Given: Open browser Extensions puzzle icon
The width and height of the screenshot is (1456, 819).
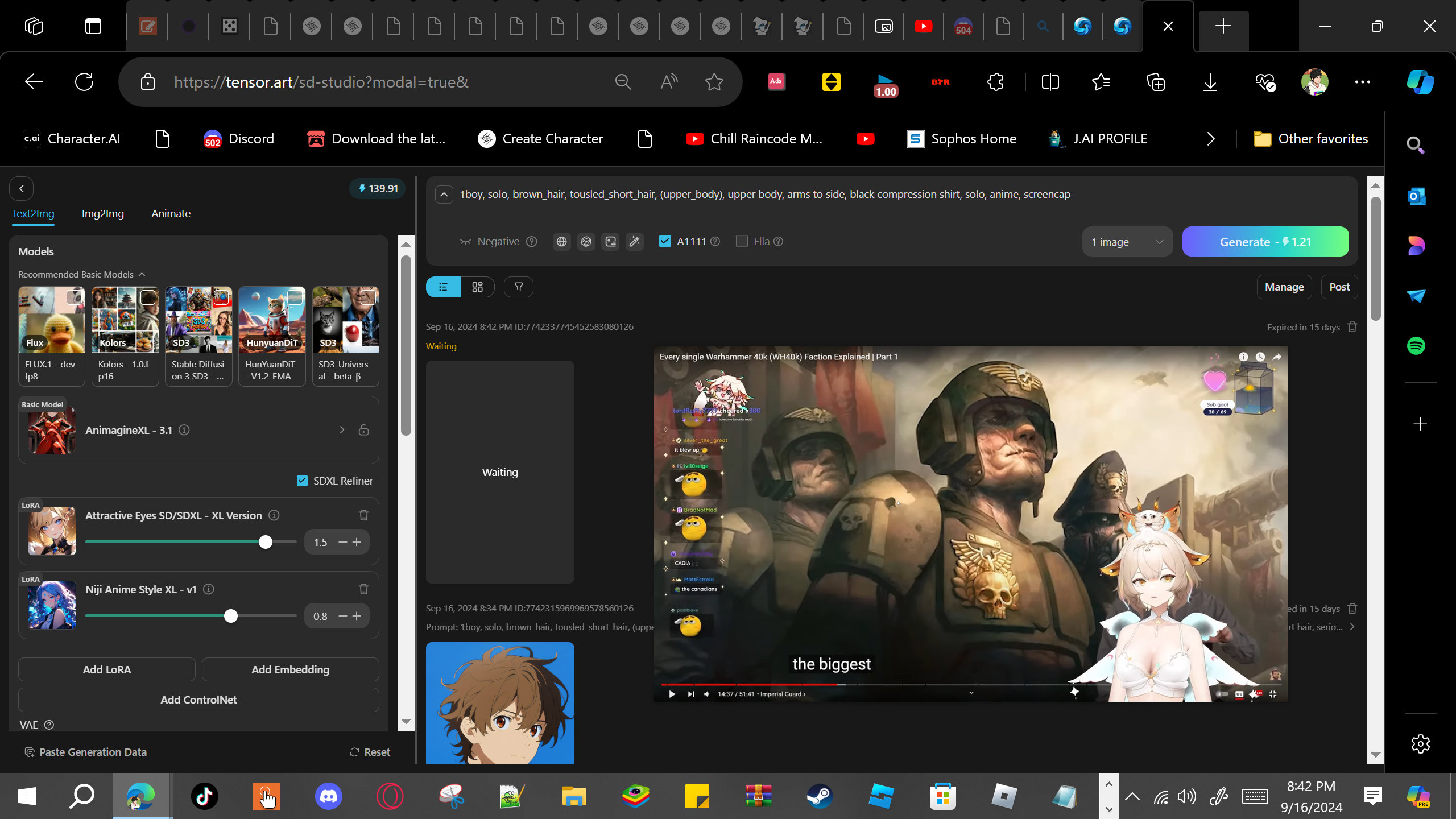Looking at the screenshot, I should pos(995,82).
